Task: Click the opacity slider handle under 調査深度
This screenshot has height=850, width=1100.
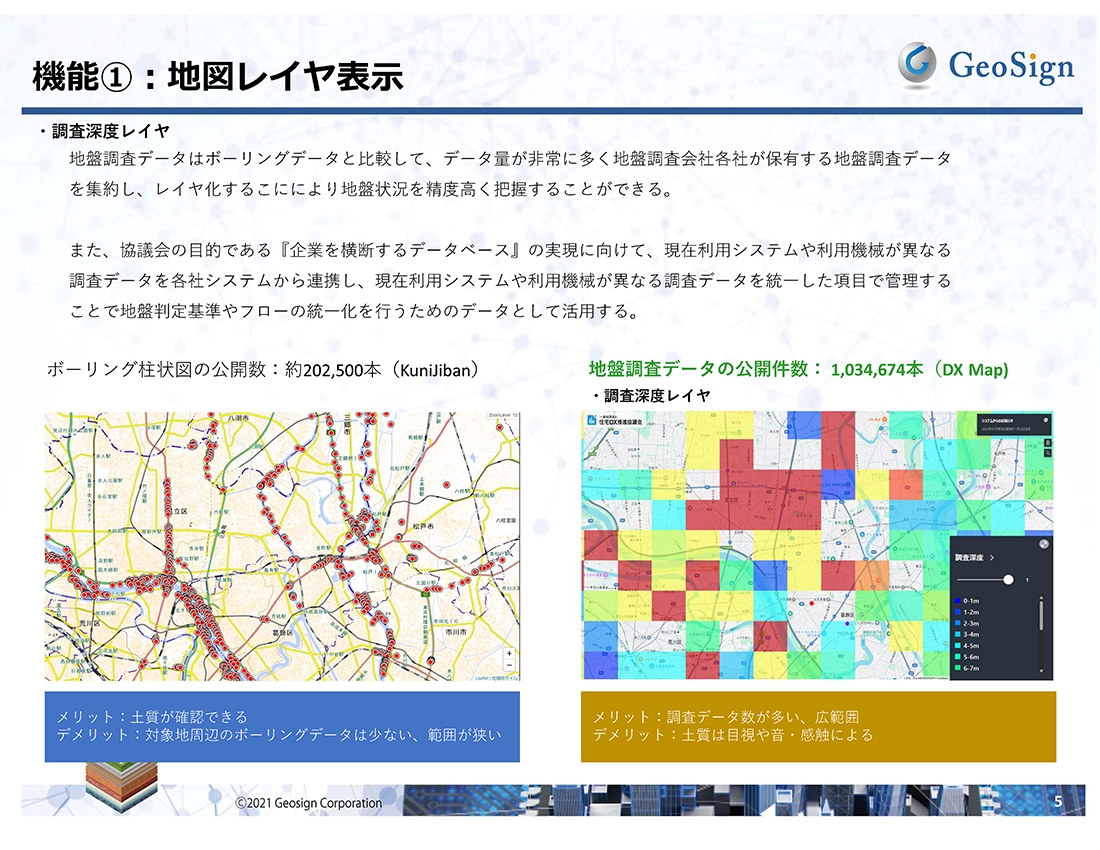Action: [x=1008, y=579]
